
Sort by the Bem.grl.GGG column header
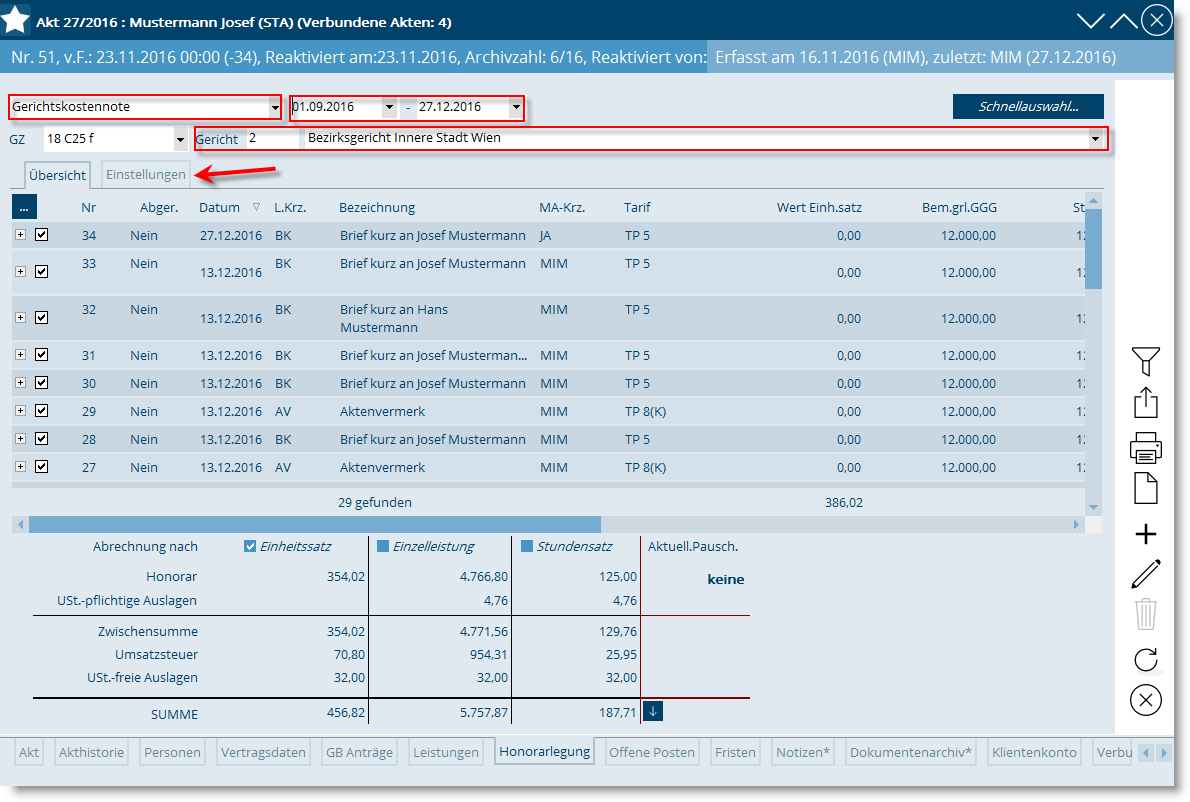(959, 207)
